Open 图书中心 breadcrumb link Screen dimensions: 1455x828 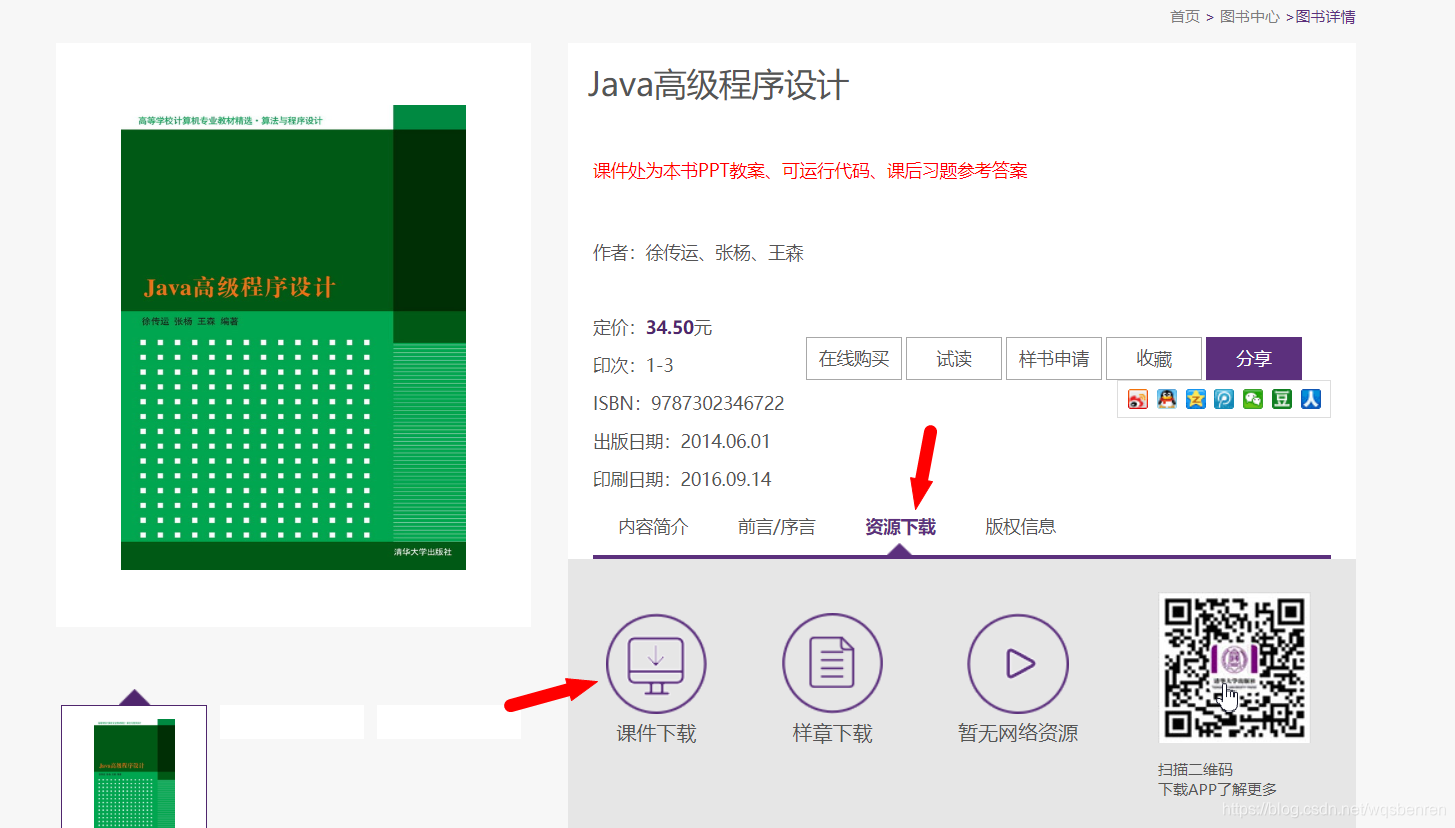[x=1250, y=16]
